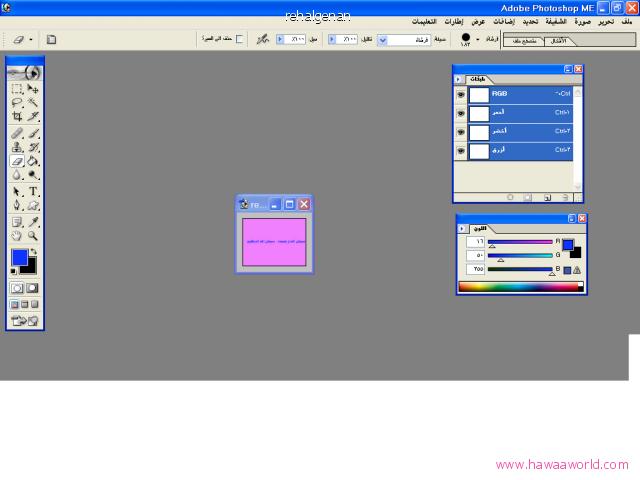Hide the RGB channel eye icon
Image resolution: width=640 pixels, height=480 pixels.
[461, 94]
